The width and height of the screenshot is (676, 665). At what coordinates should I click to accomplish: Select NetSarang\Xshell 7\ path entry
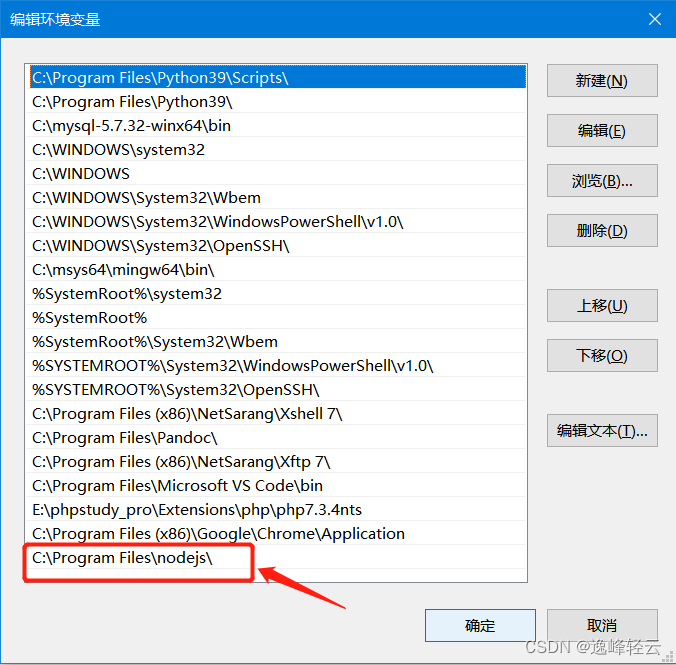(x=278, y=414)
